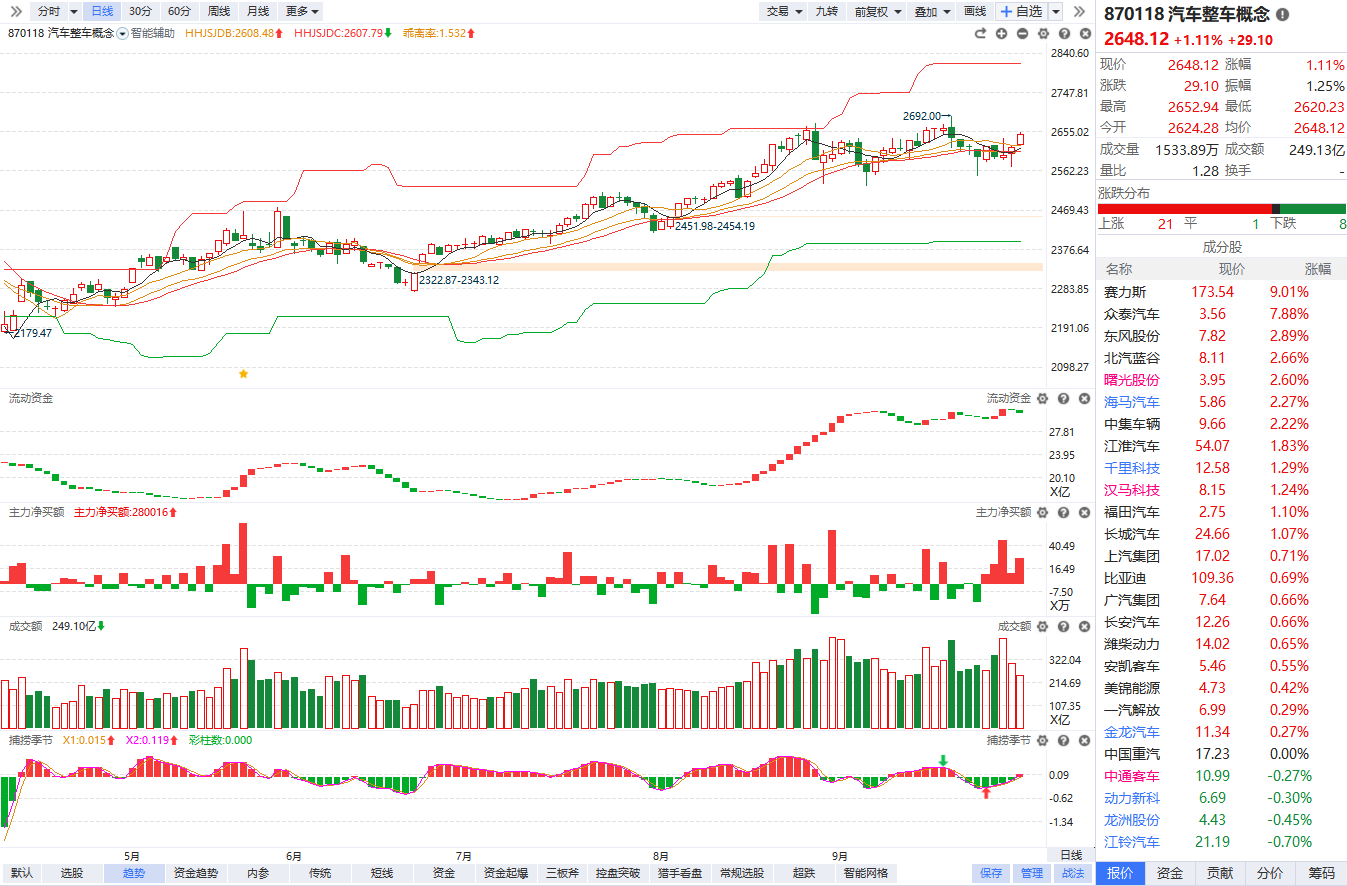
Task: Click the 2692.00 high price marker
Action: click(x=921, y=116)
